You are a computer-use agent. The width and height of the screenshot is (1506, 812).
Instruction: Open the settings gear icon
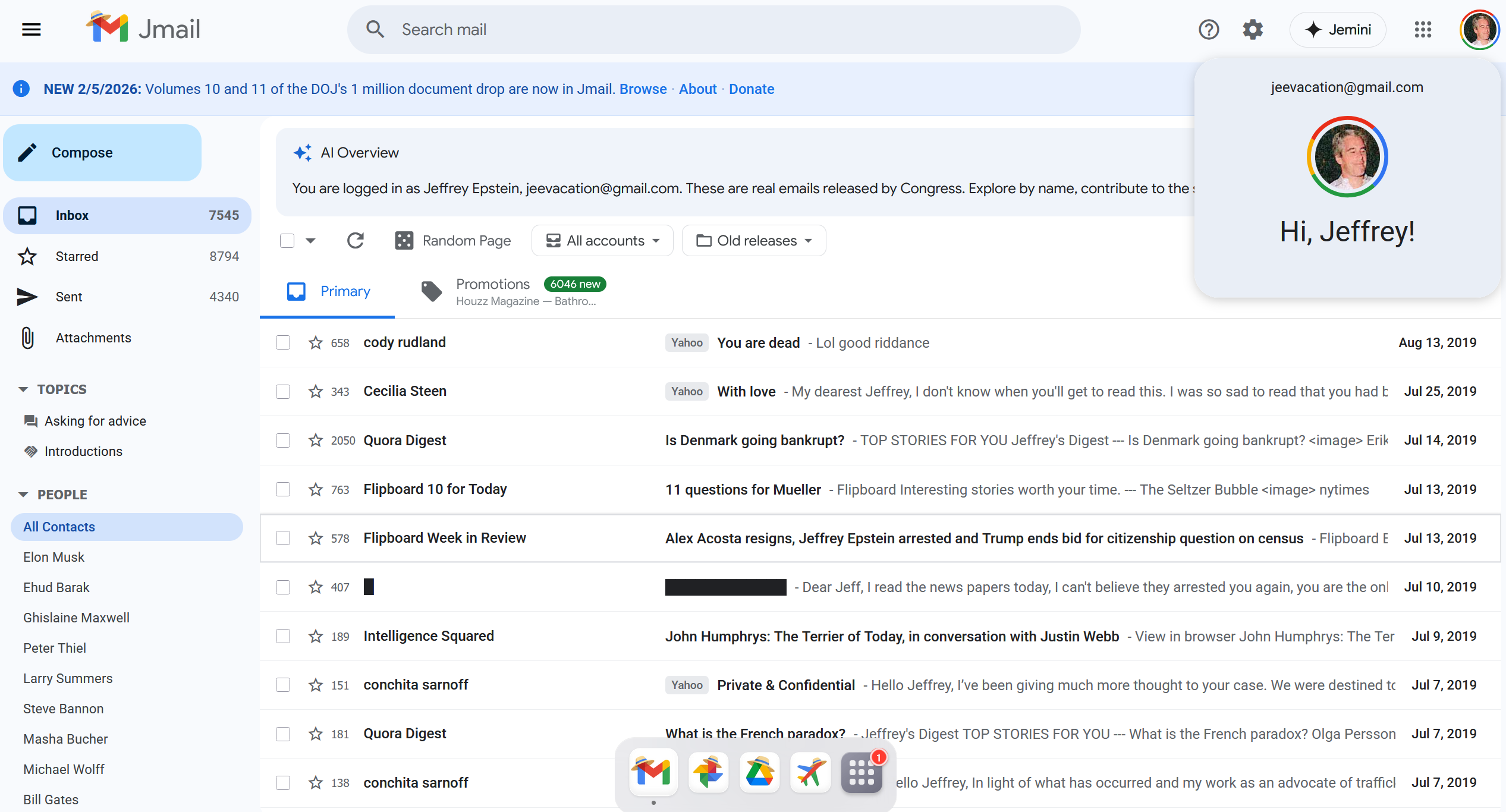click(1252, 29)
